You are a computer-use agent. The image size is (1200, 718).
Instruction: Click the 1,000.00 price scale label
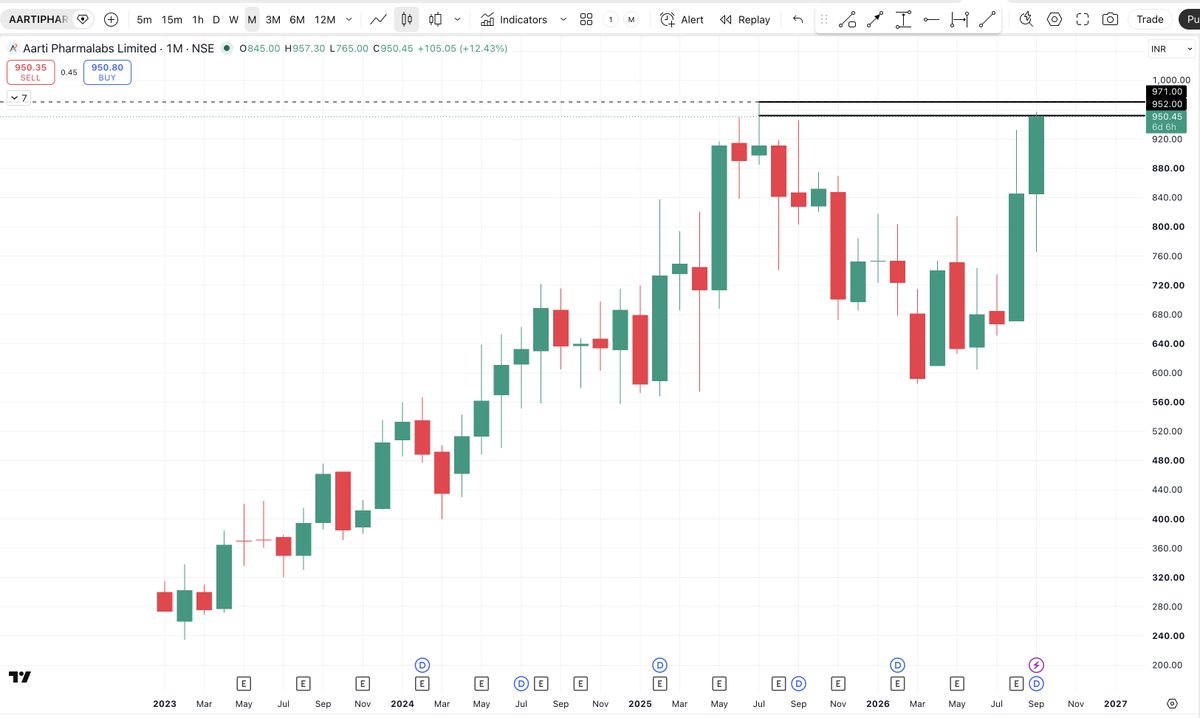point(1171,80)
